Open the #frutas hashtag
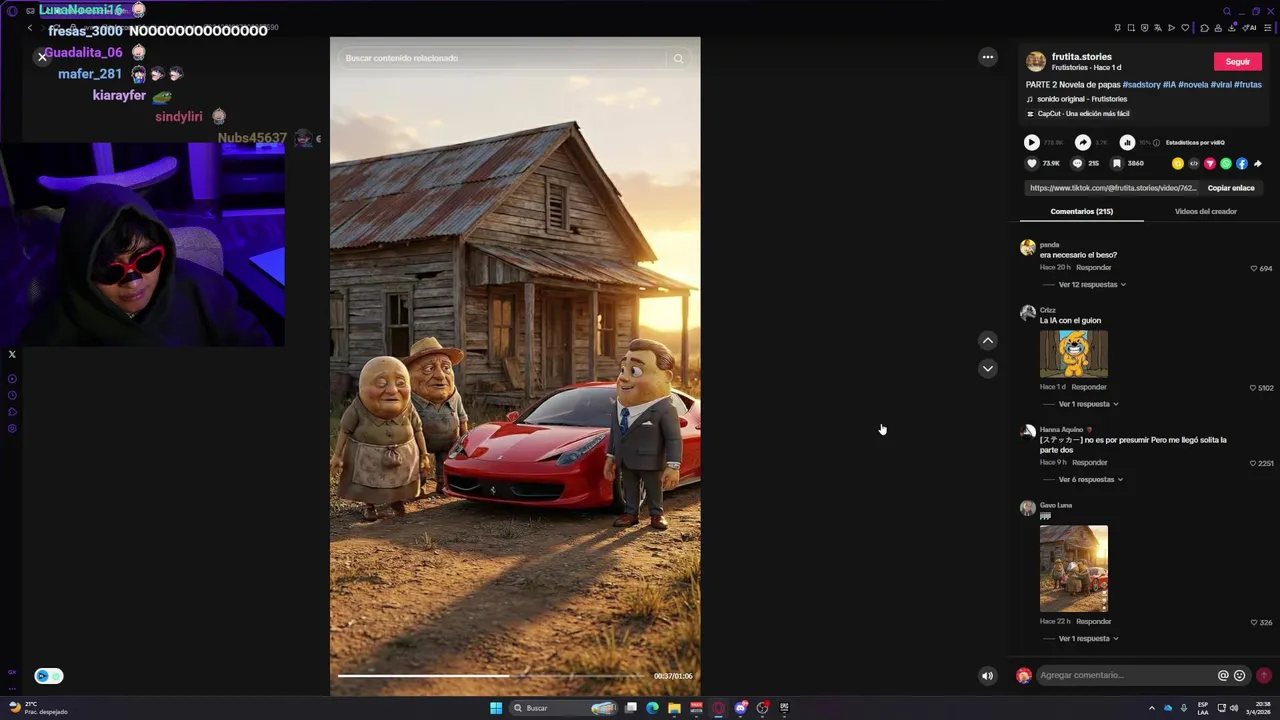The width and height of the screenshot is (1280, 720). 1248,85
